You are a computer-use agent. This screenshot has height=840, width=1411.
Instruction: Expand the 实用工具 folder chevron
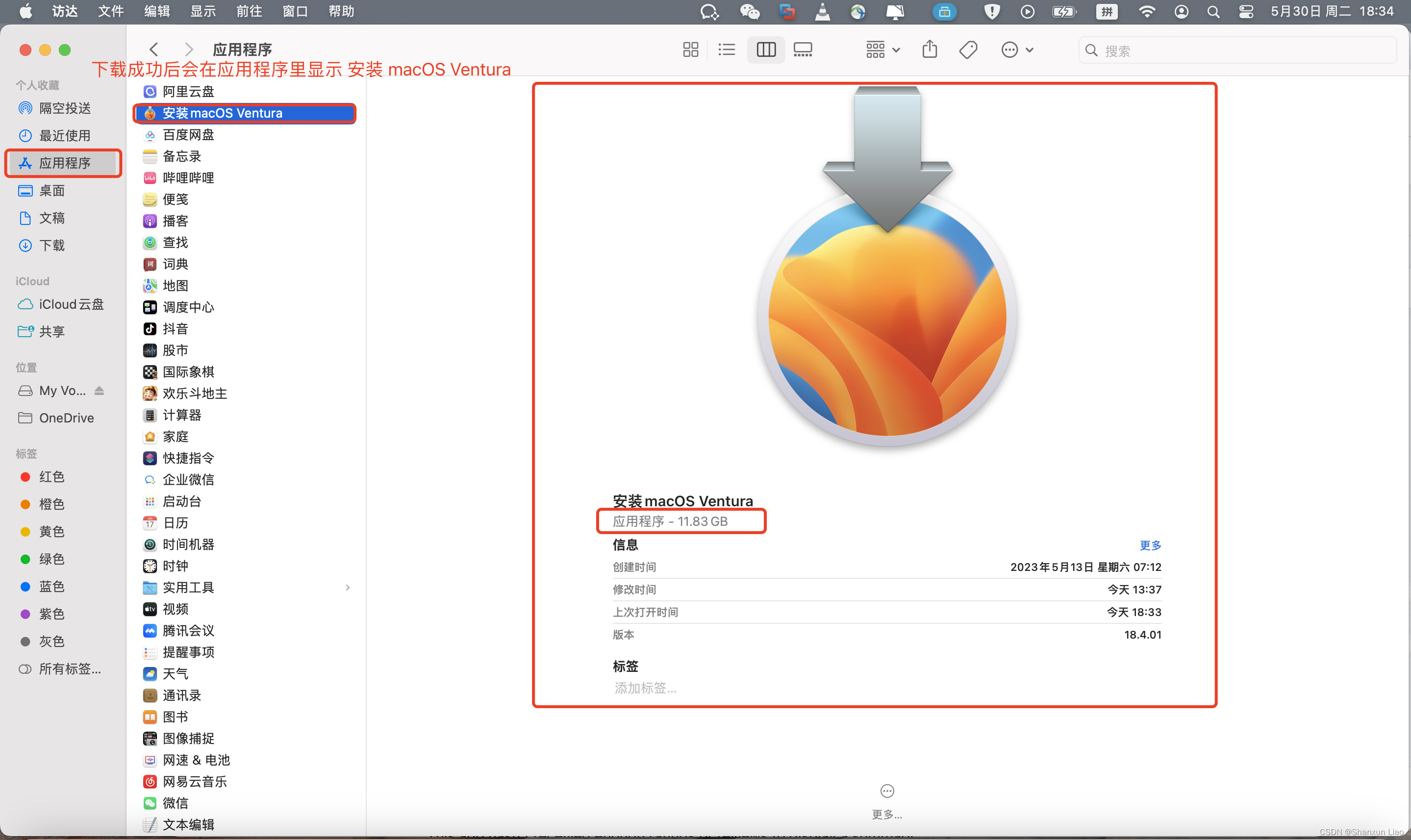click(348, 588)
